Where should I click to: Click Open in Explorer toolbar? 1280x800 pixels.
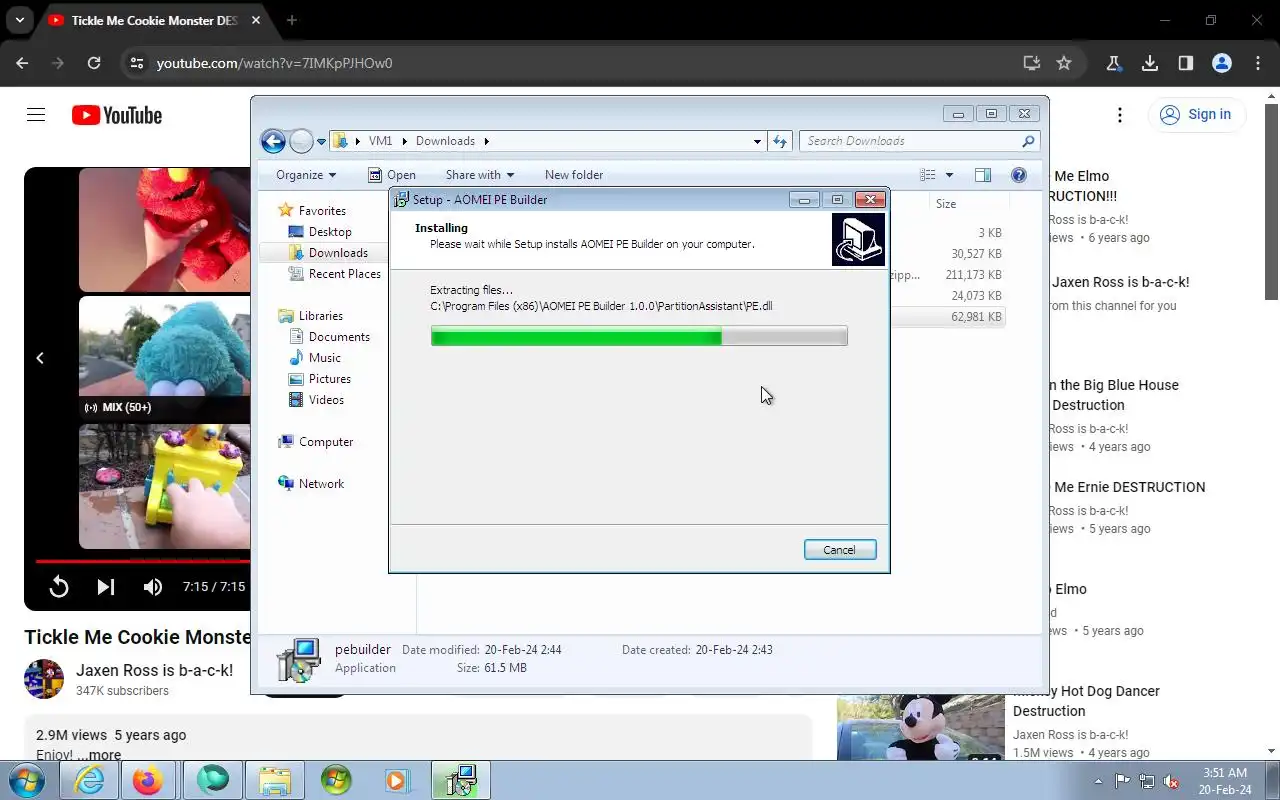point(391,175)
